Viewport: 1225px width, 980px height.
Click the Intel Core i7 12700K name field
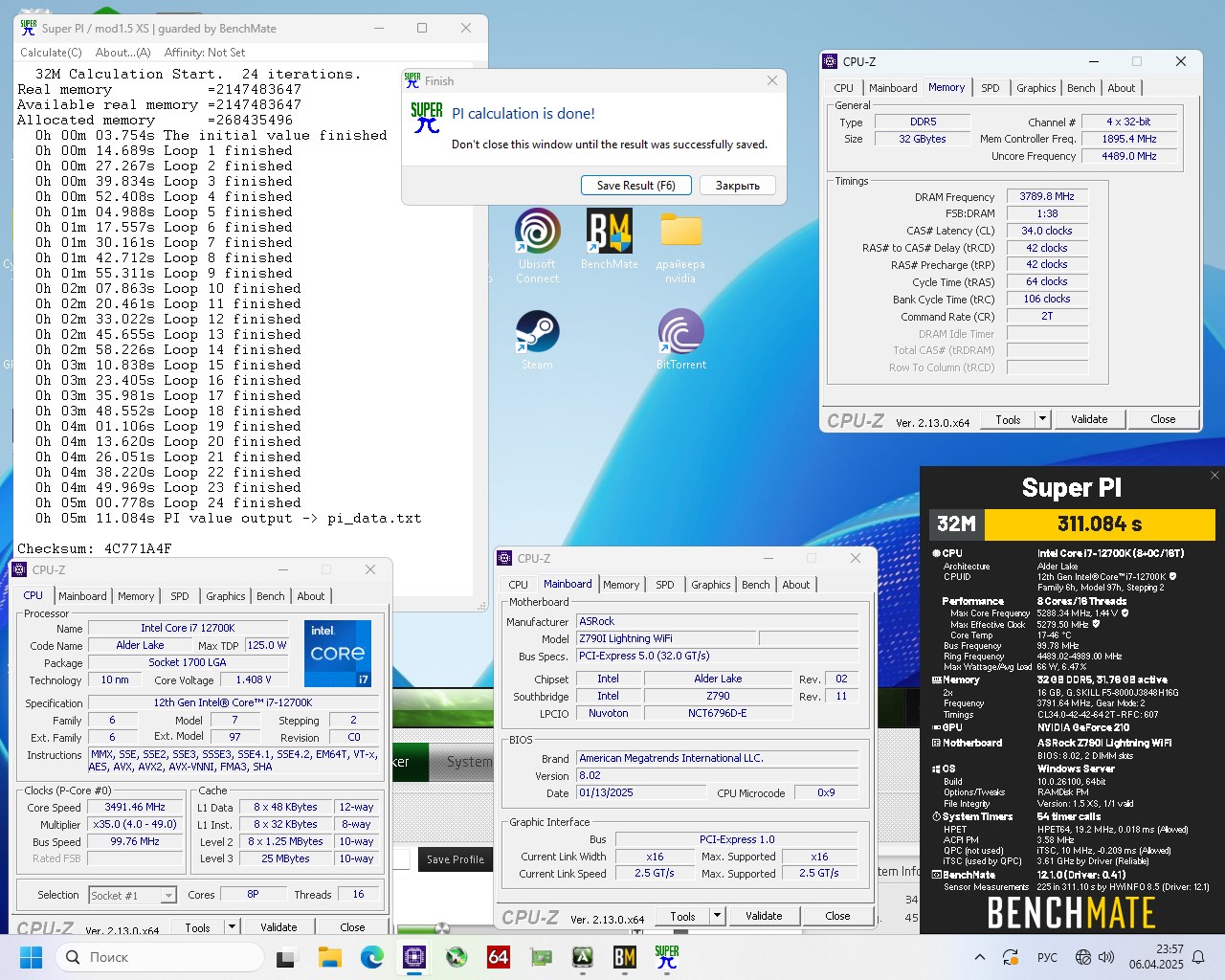coord(187,628)
